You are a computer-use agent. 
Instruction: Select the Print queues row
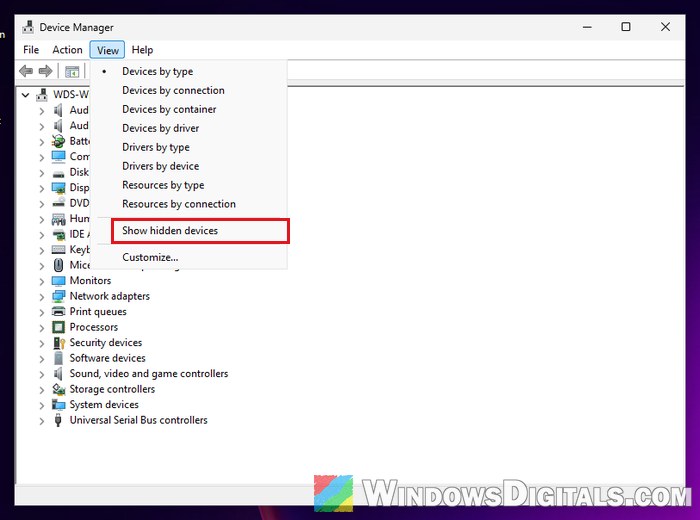98,312
